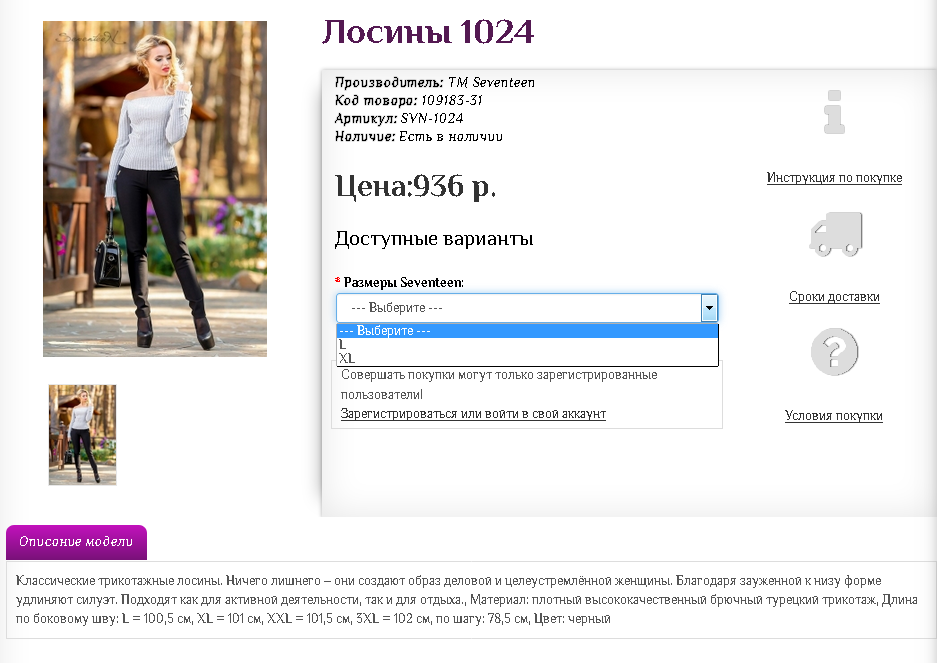937x663 pixels.
Task: Click the small product thumbnail image
Action: click(82, 435)
